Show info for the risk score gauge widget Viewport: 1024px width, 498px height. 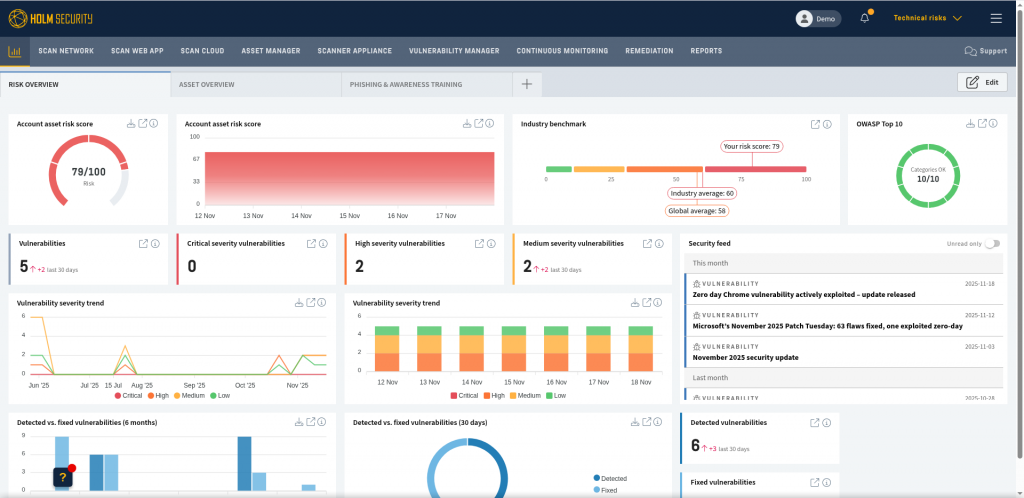tap(154, 123)
